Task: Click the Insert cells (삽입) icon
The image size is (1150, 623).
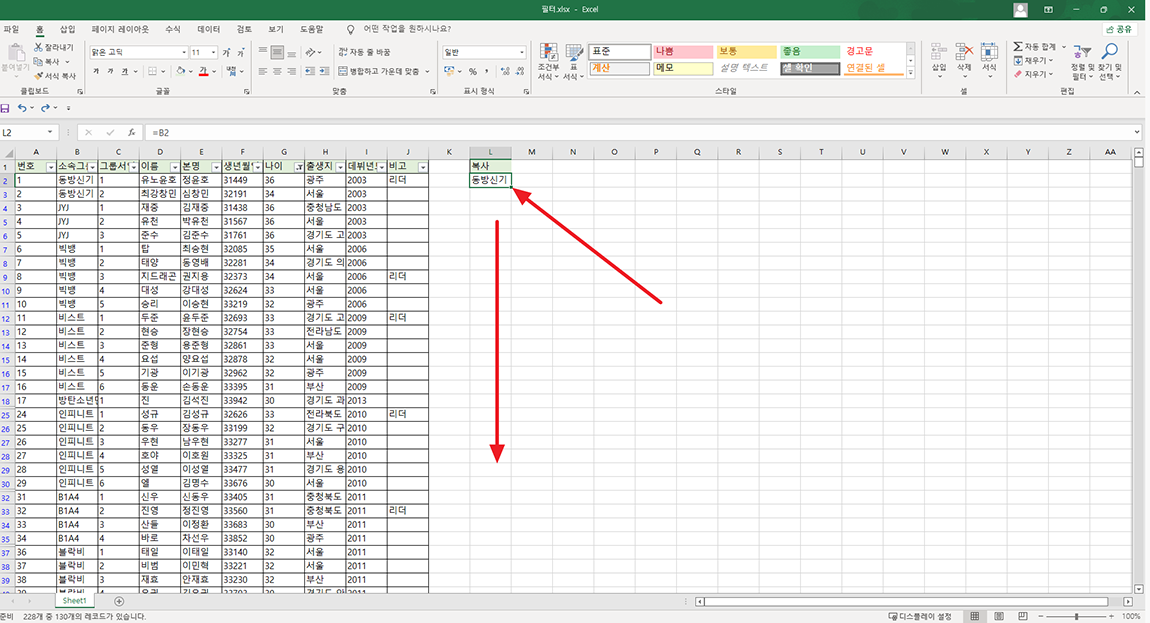Action: coord(939,51)
